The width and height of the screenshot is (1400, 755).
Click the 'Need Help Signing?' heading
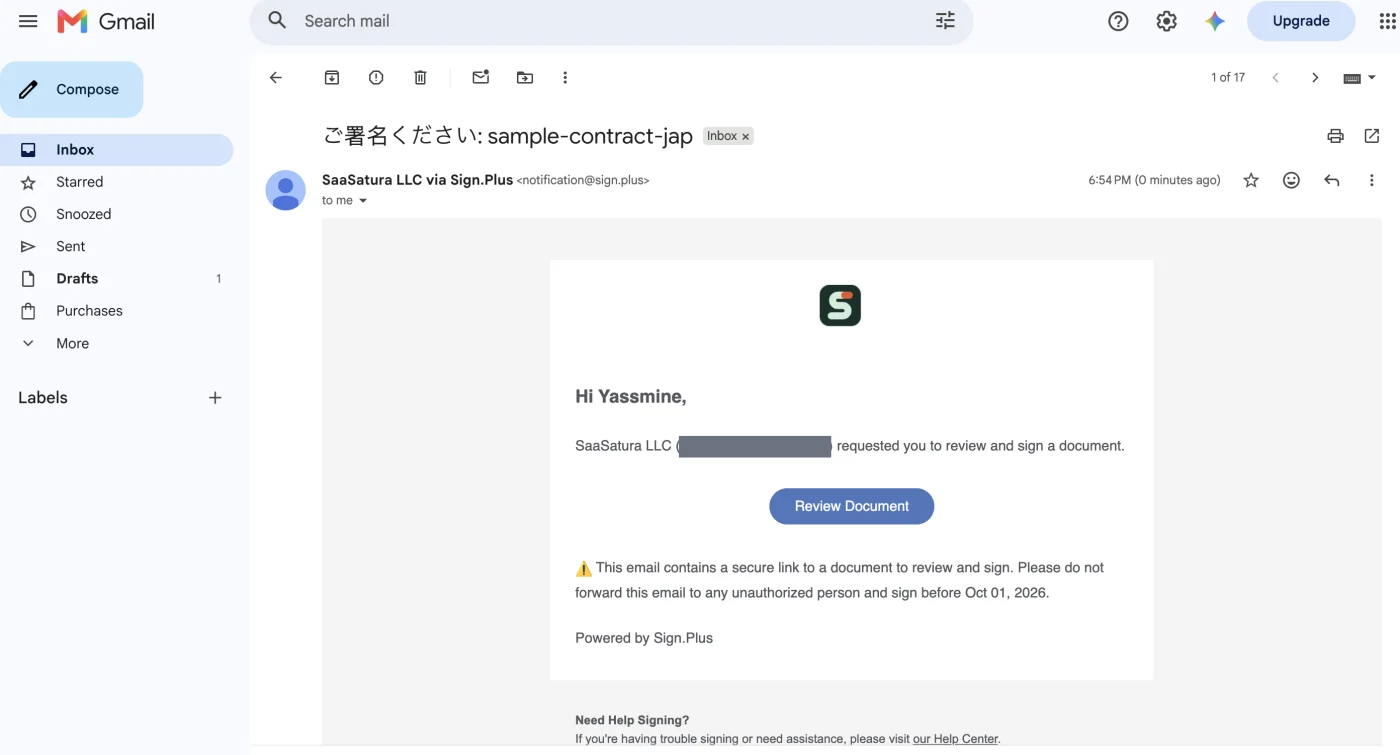pos(632,720)
